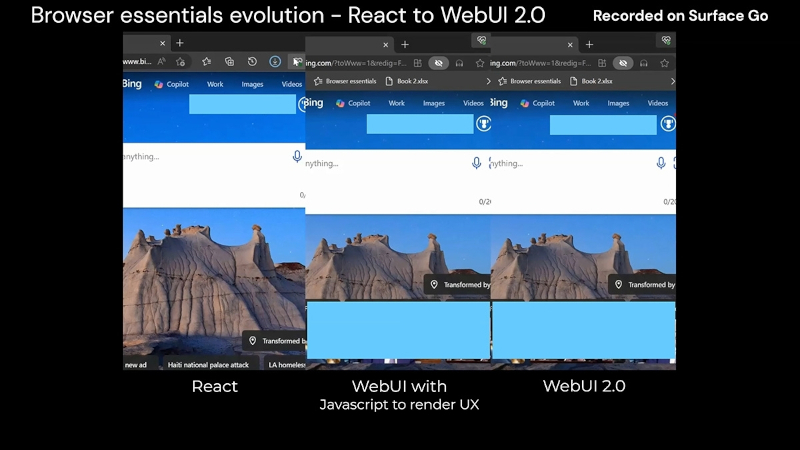800x450 pixels.
Task: Open the 'new ad' news item in React window
Action: pos(136,365)
